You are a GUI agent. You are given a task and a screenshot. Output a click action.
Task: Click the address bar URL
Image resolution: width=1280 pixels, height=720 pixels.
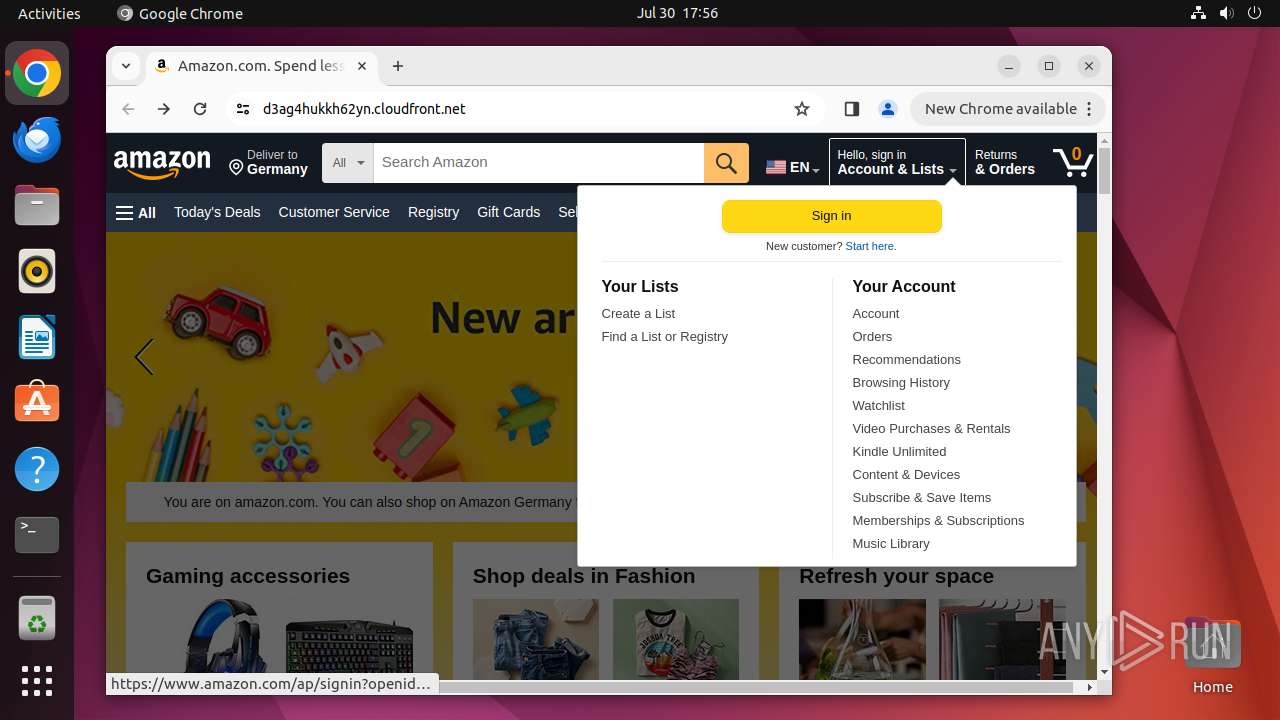point(364,109)
